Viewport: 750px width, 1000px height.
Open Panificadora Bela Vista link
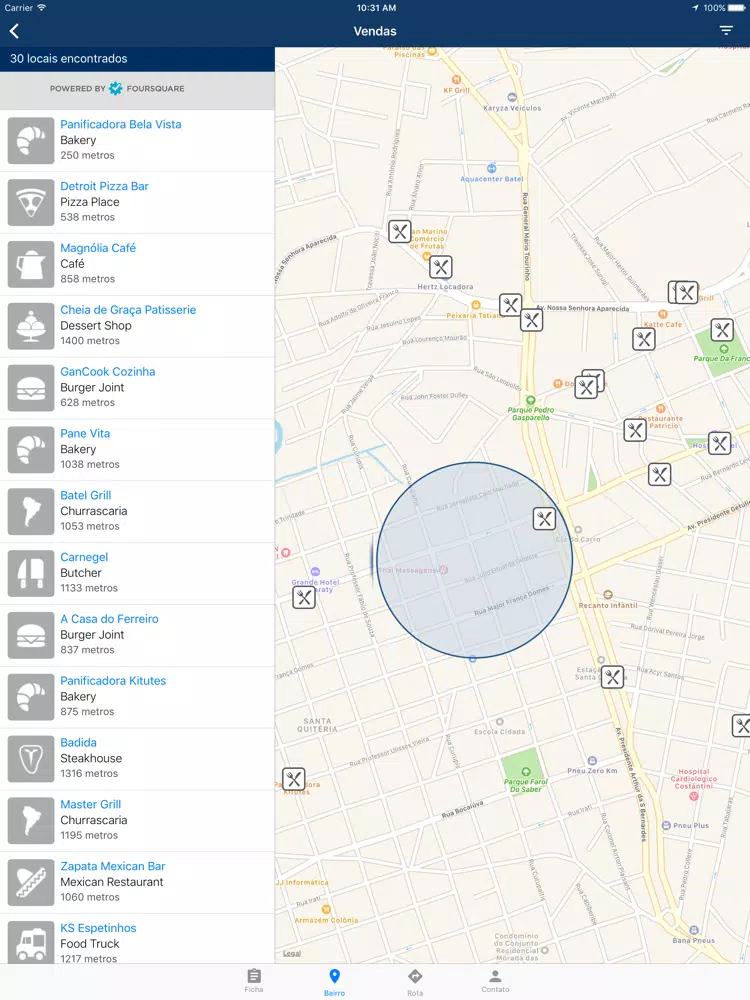tap(121, 124)
